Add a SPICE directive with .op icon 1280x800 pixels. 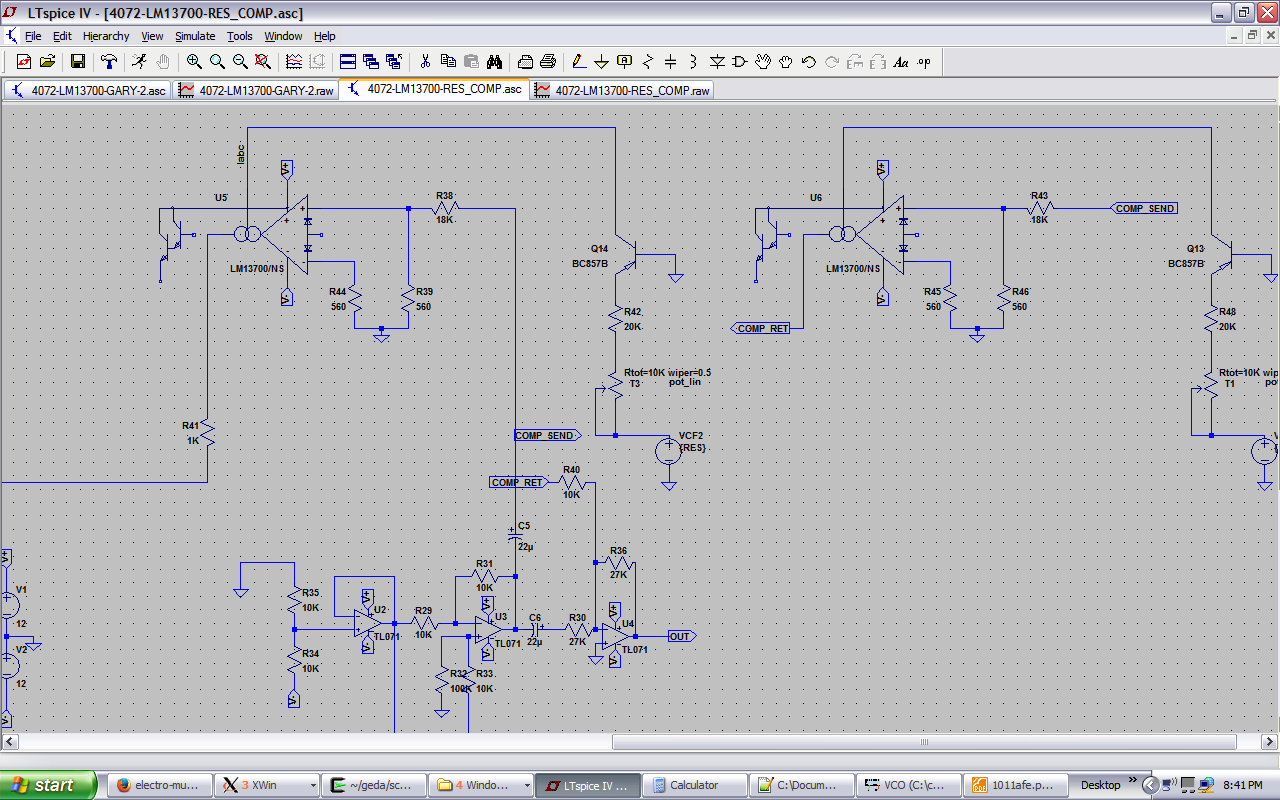pyautogui.click(x=923, y=61)
